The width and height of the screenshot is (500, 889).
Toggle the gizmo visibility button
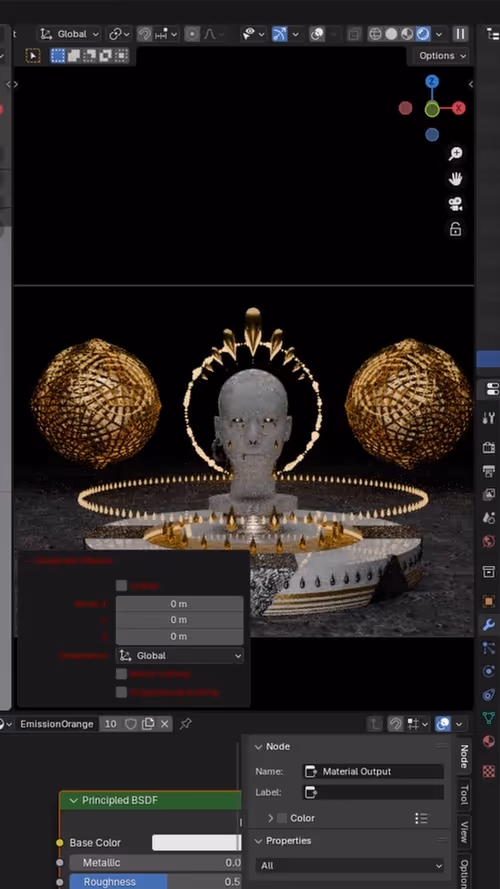279,34
